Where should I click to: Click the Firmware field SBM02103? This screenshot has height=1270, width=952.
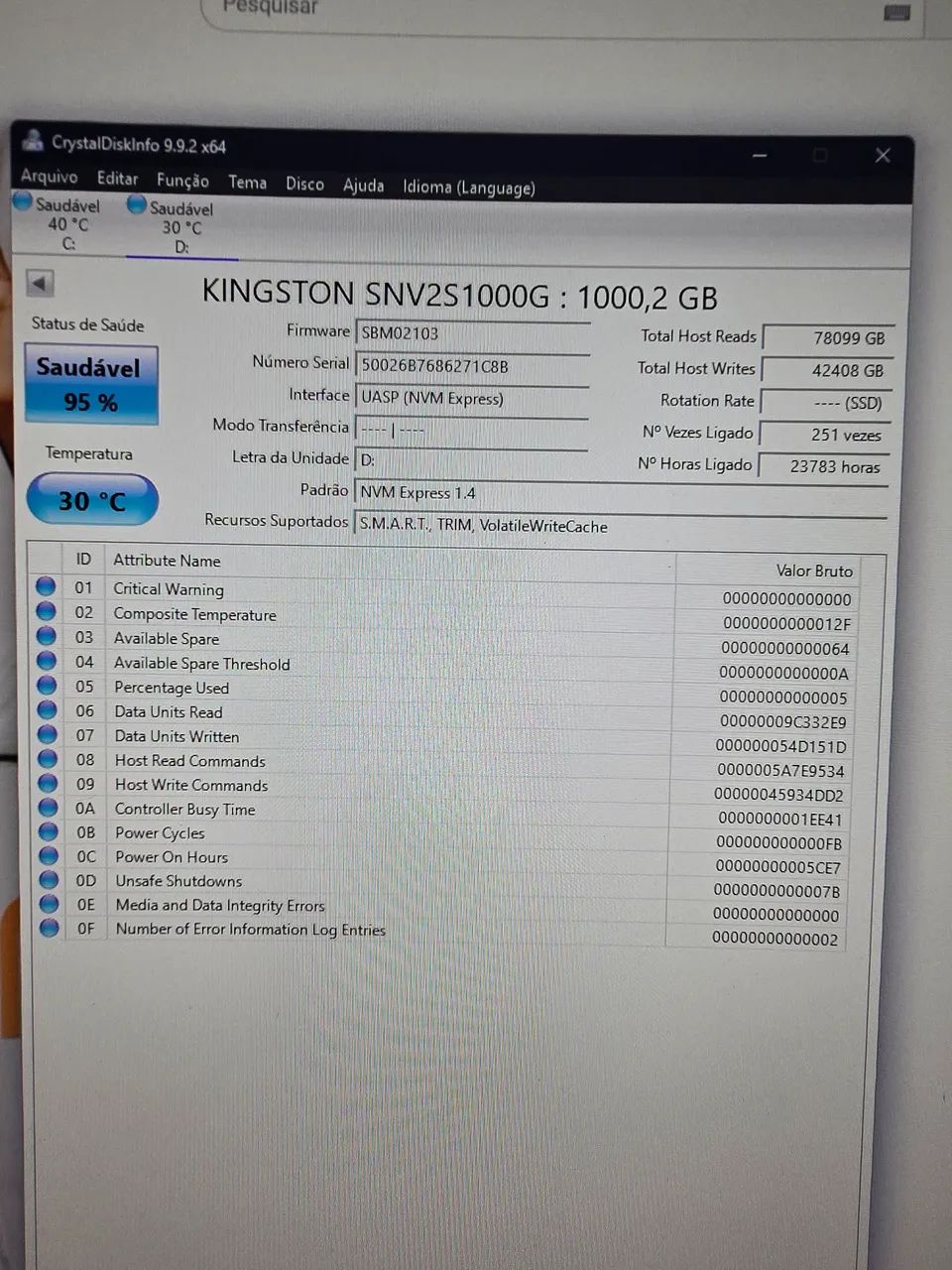pyautogui.click(x=472, y=334)
